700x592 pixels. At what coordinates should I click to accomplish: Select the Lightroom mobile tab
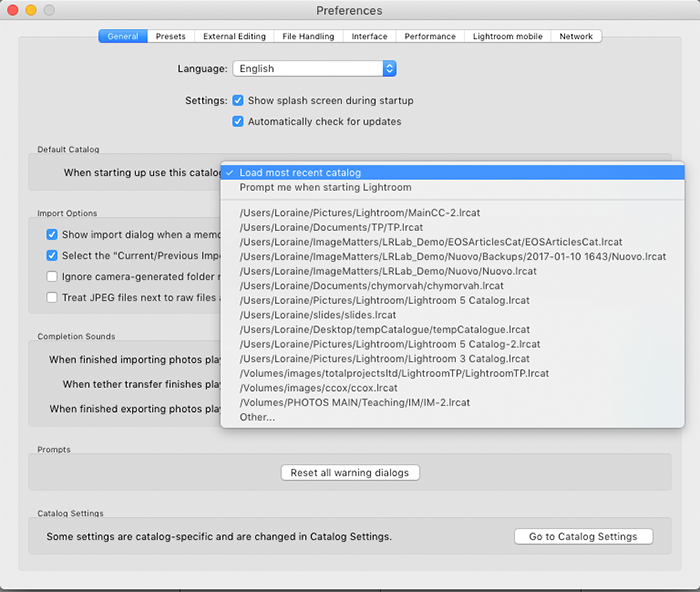click(x=508, y=36)
